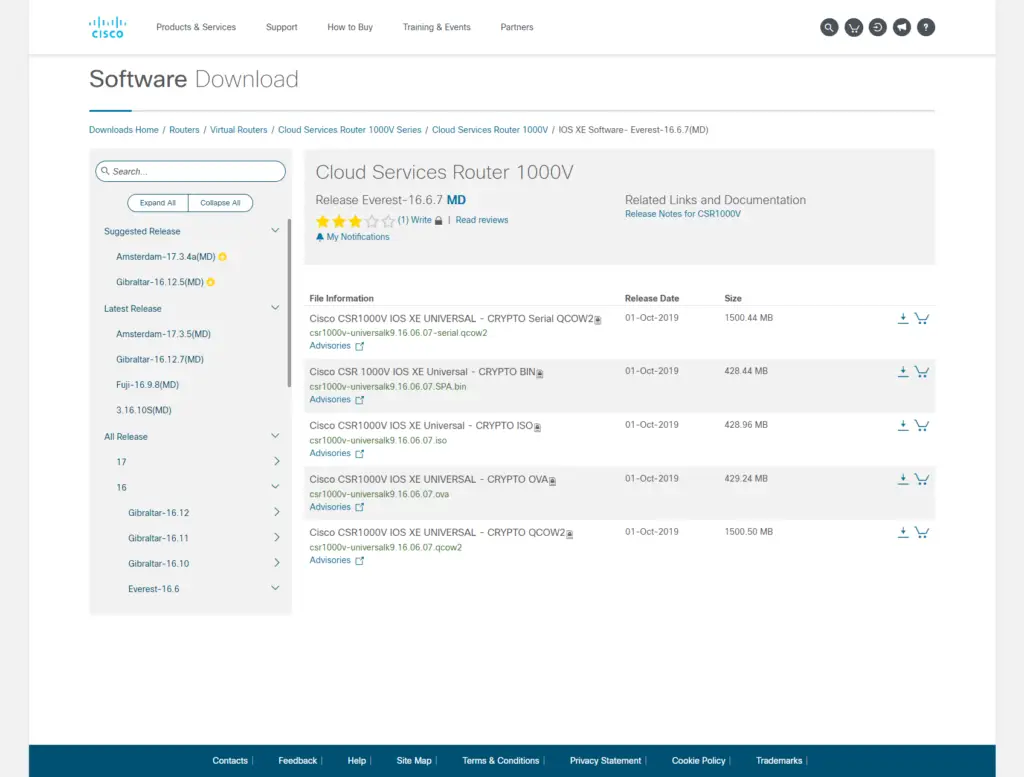Add CRYPTO Serial QCOW2 to cart
This screenshot has height=777, width=1024.
tap(921, 318)
